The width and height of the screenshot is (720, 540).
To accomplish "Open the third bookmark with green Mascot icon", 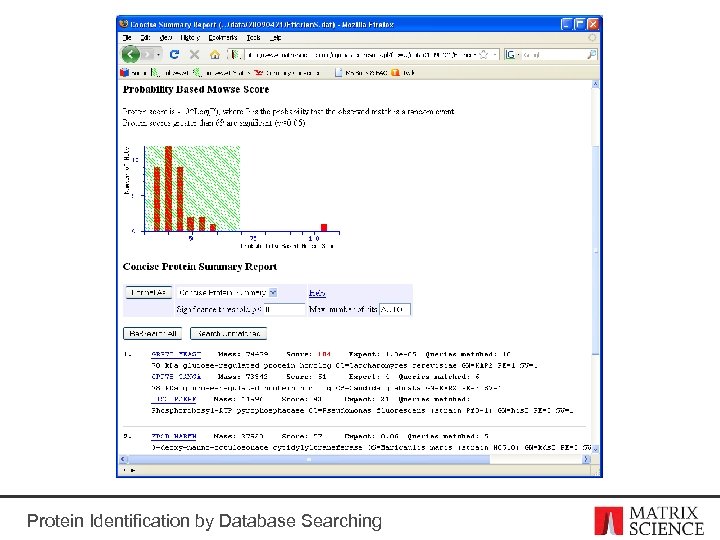I will (223, 73).
